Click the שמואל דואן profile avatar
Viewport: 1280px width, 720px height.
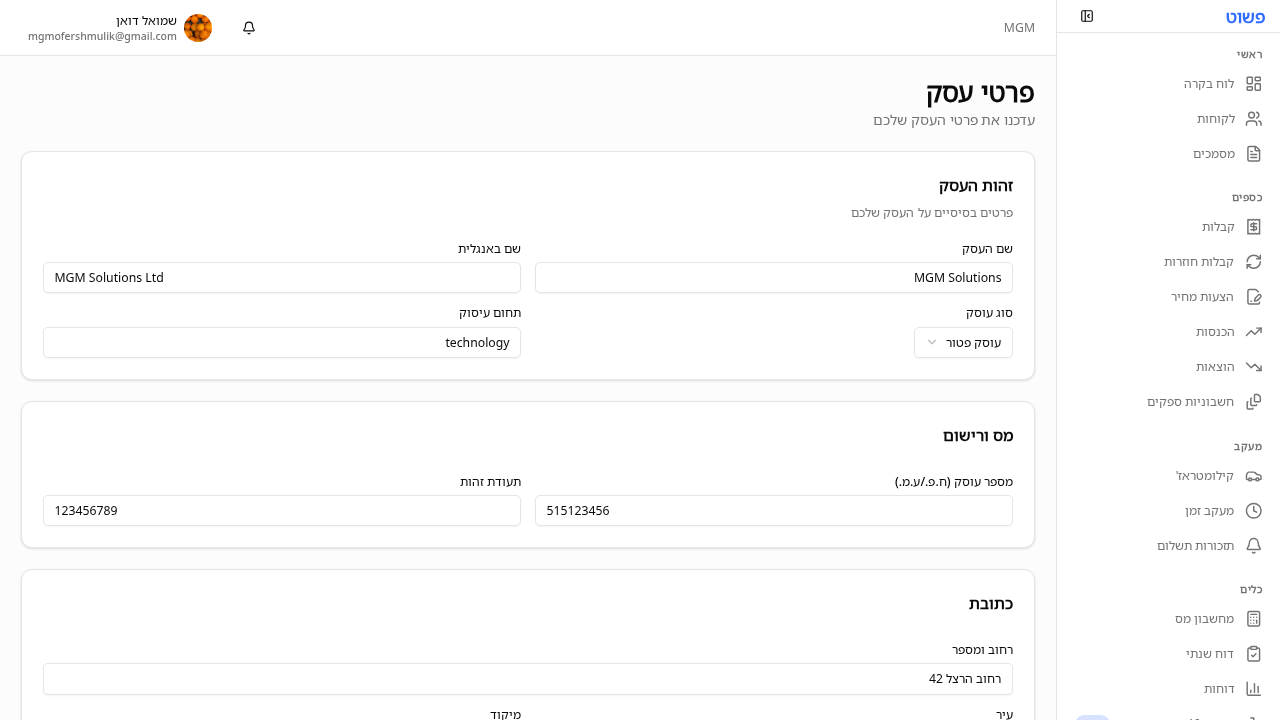click(x=198, y=28)
